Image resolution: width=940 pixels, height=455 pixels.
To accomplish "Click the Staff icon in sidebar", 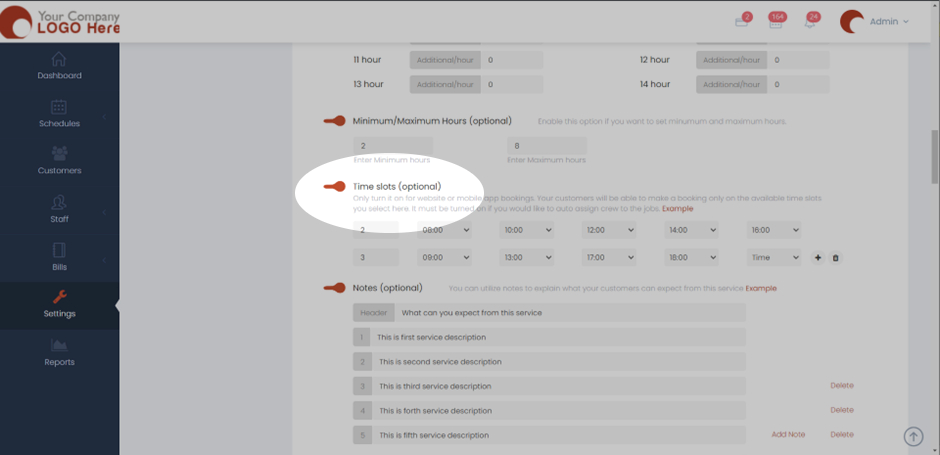I will tap(59, 203).
